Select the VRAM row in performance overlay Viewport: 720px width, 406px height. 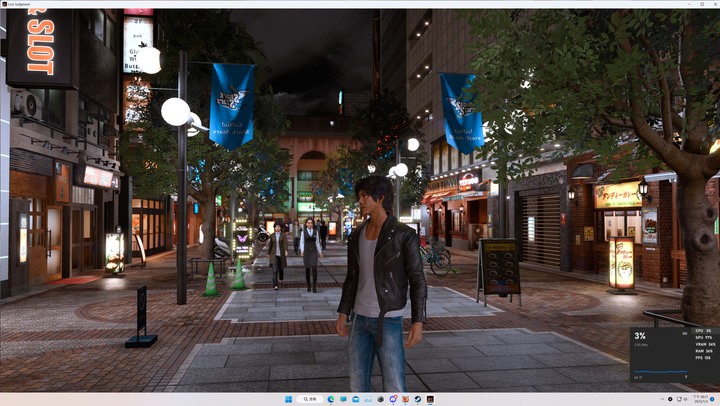pos(705,344)
